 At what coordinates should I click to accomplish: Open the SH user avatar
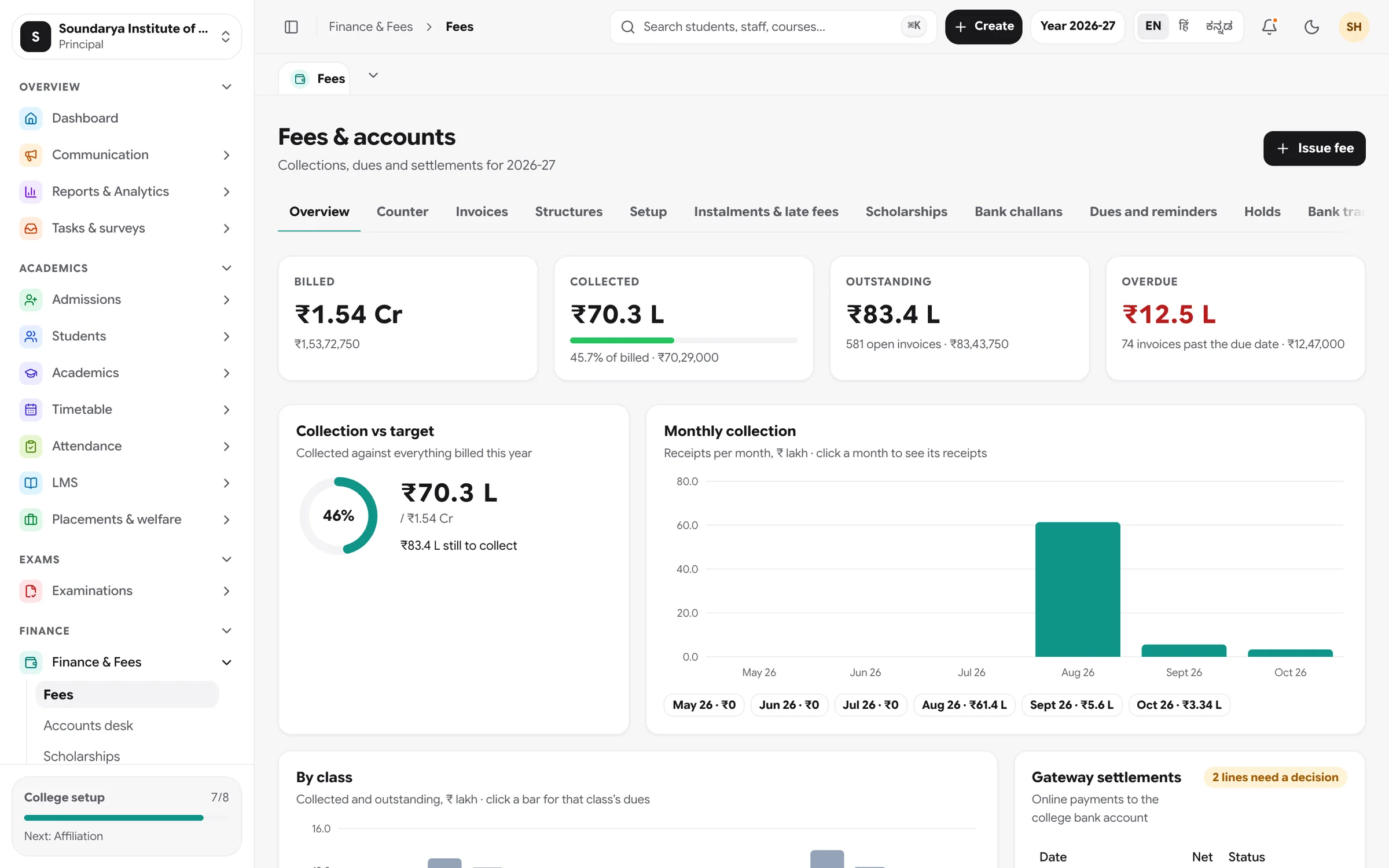1354,27
